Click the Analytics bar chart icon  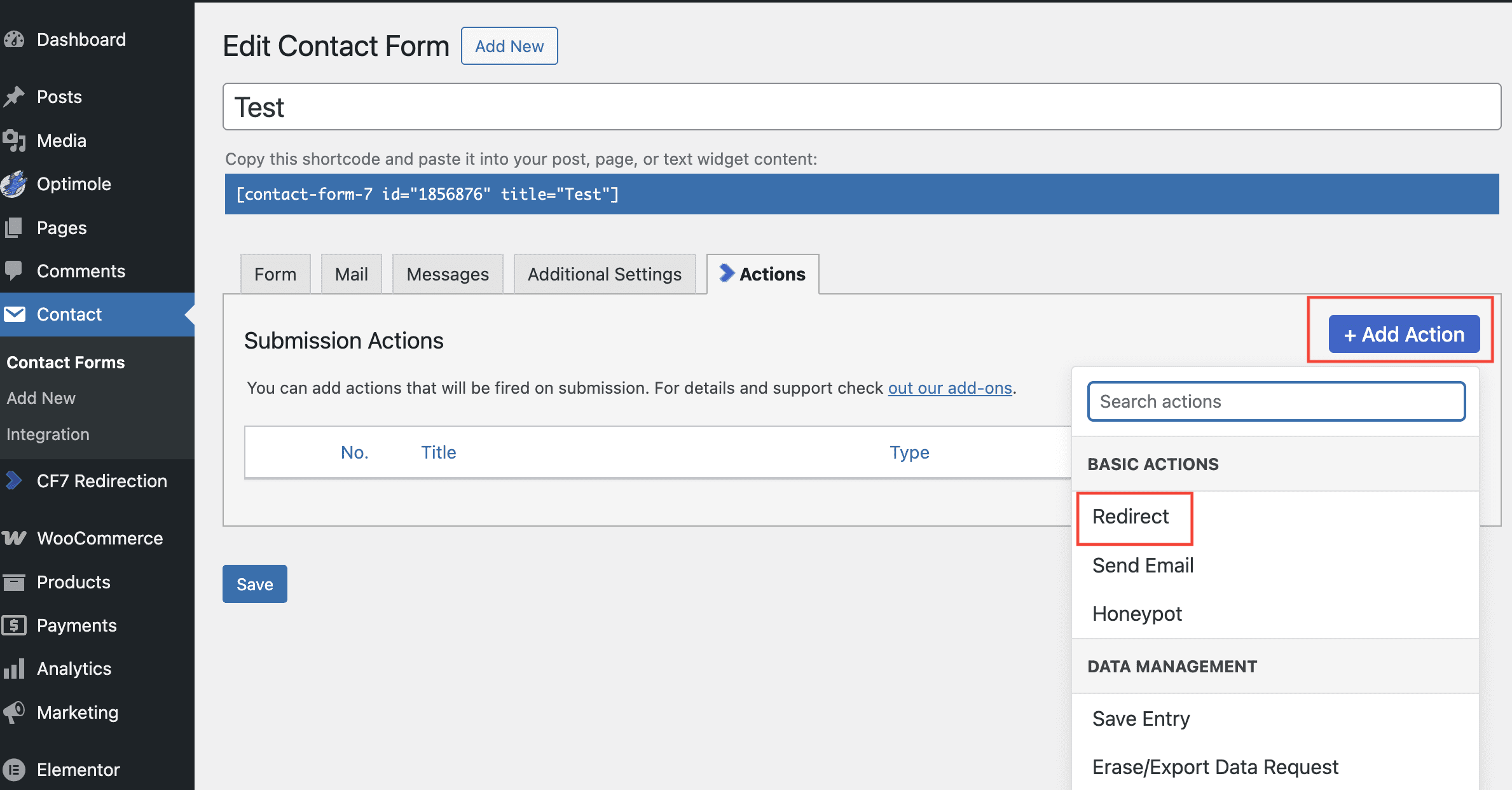[14, 669]
